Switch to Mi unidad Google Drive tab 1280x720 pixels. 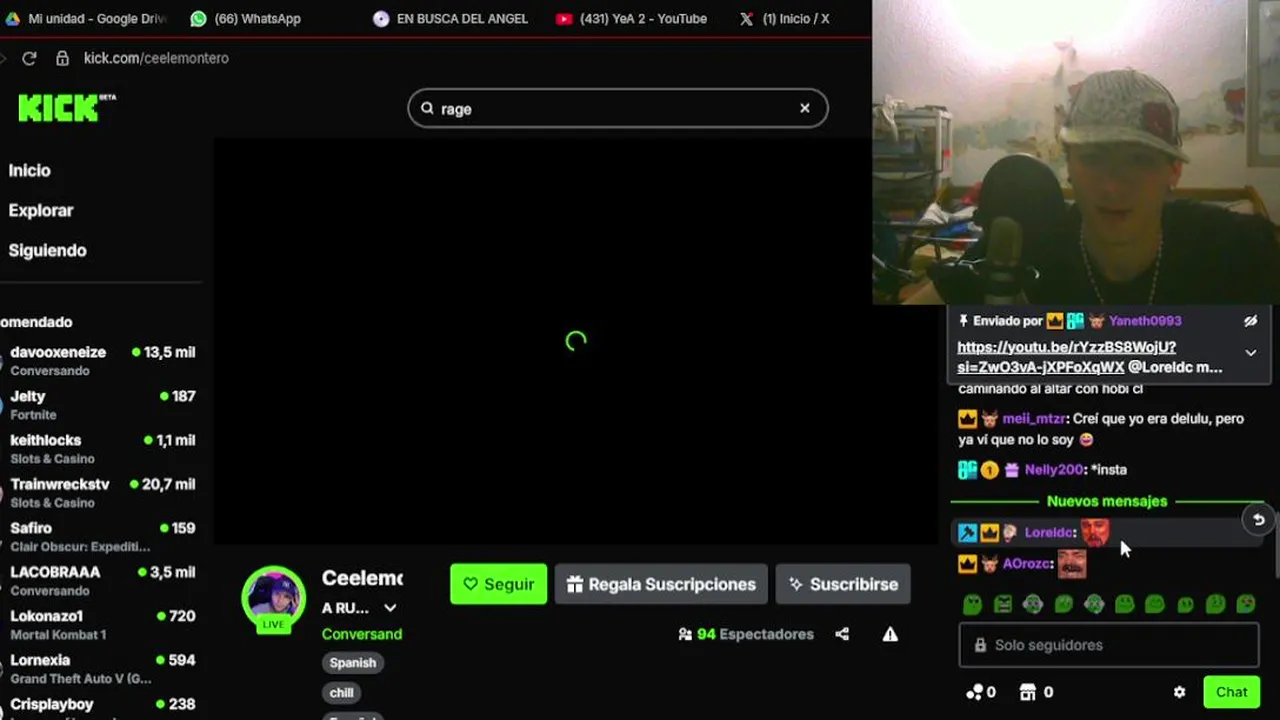click(x=86, y=18)
